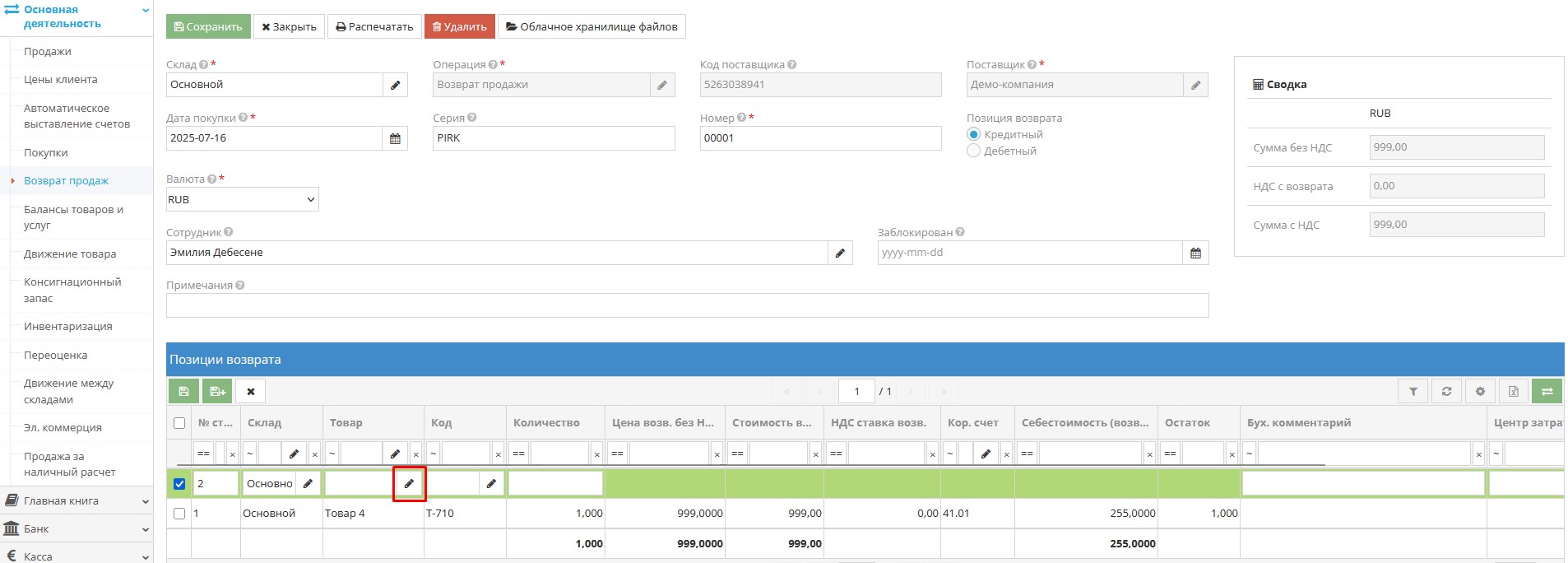Go to Движение товара in sidebar
The image size is (1568, 563).
pos(70,254)
